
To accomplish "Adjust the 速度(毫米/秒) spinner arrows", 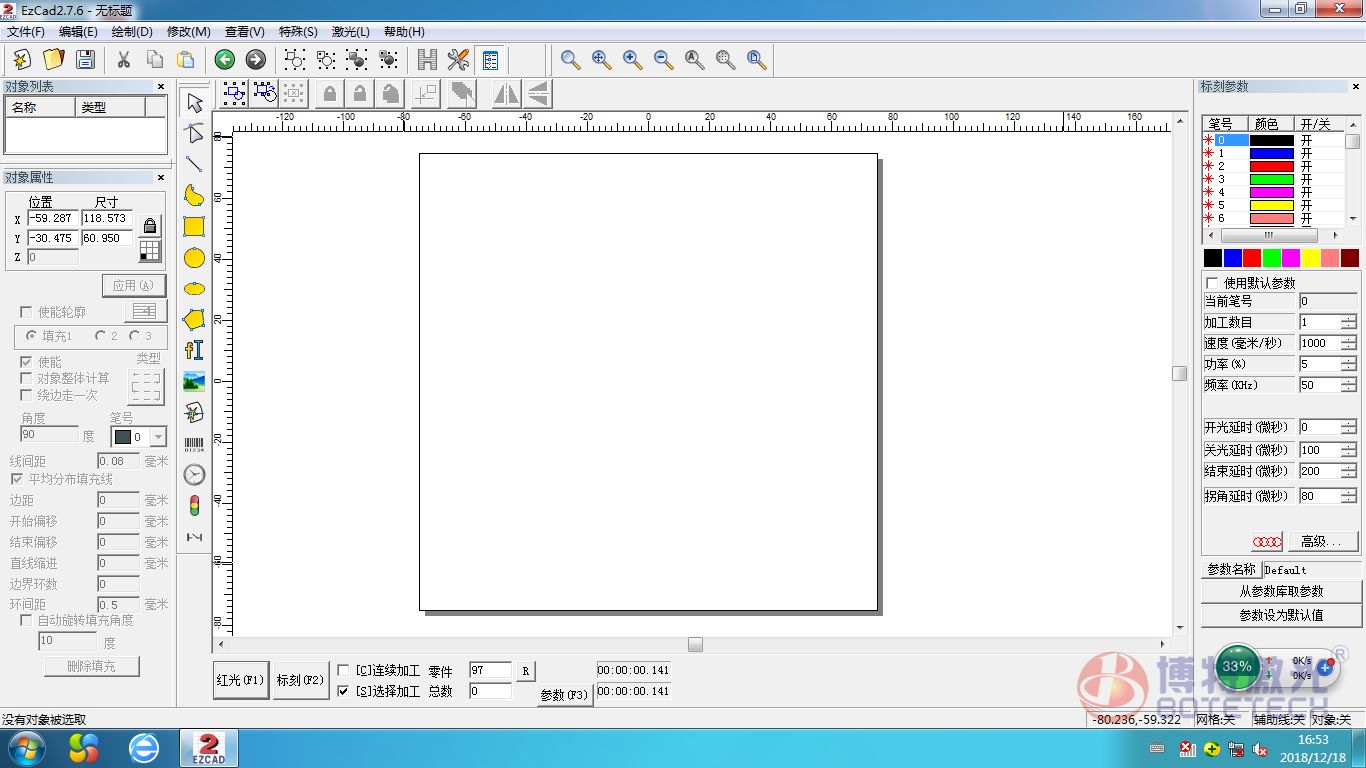I will pos(1349,343).
